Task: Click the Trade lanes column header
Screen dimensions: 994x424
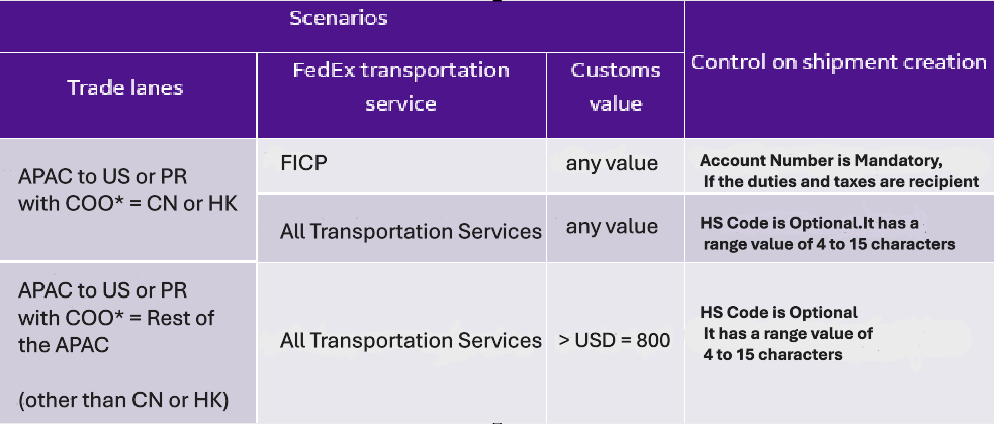Action: coord(125,88)
